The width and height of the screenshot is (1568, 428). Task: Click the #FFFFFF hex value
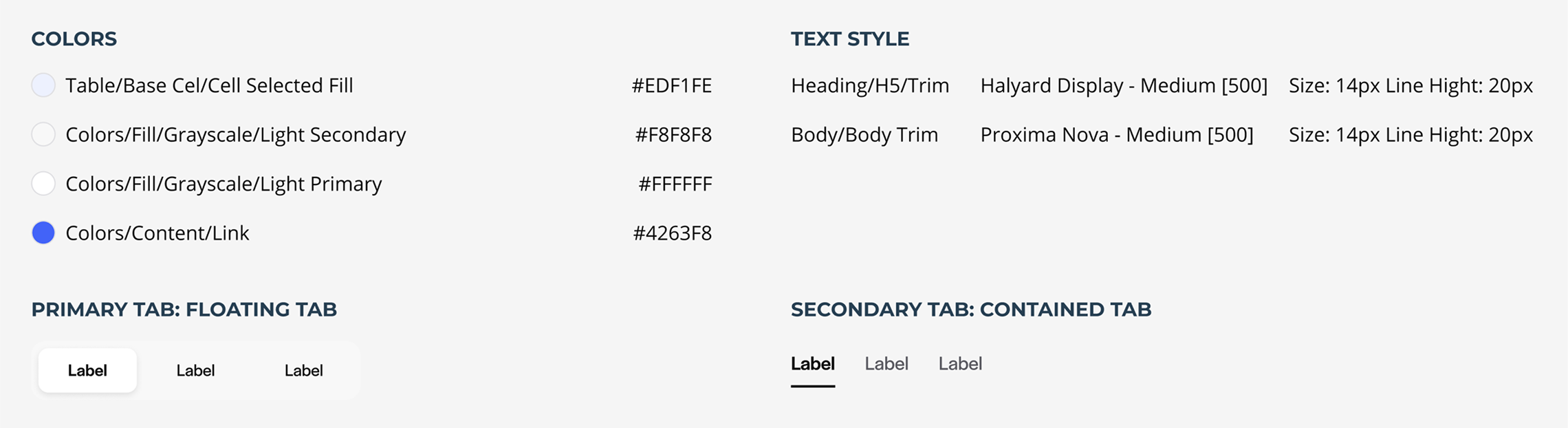click(x=675, y=184)
